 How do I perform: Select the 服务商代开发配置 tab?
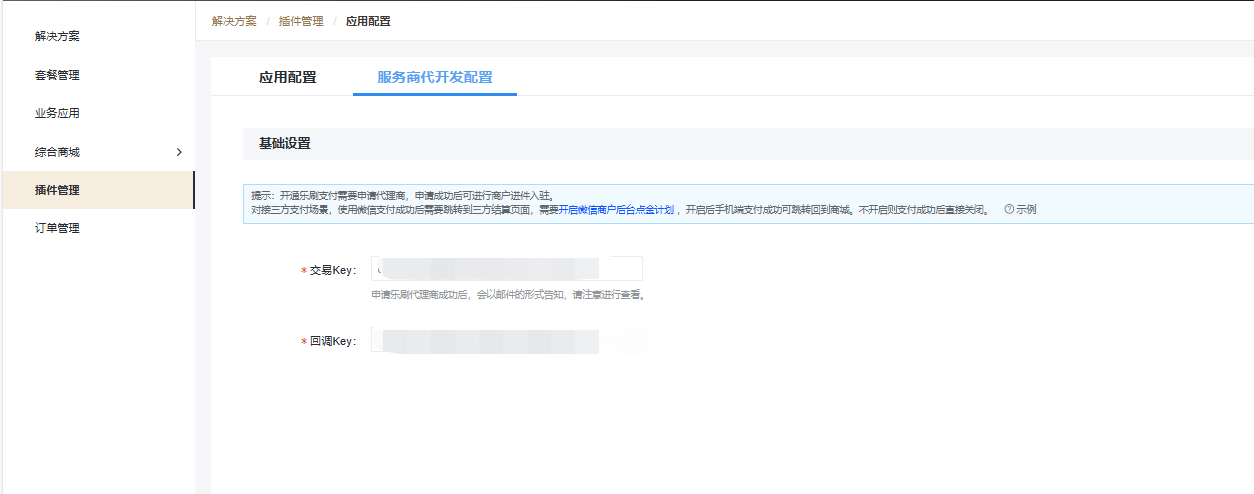point(434,77)
